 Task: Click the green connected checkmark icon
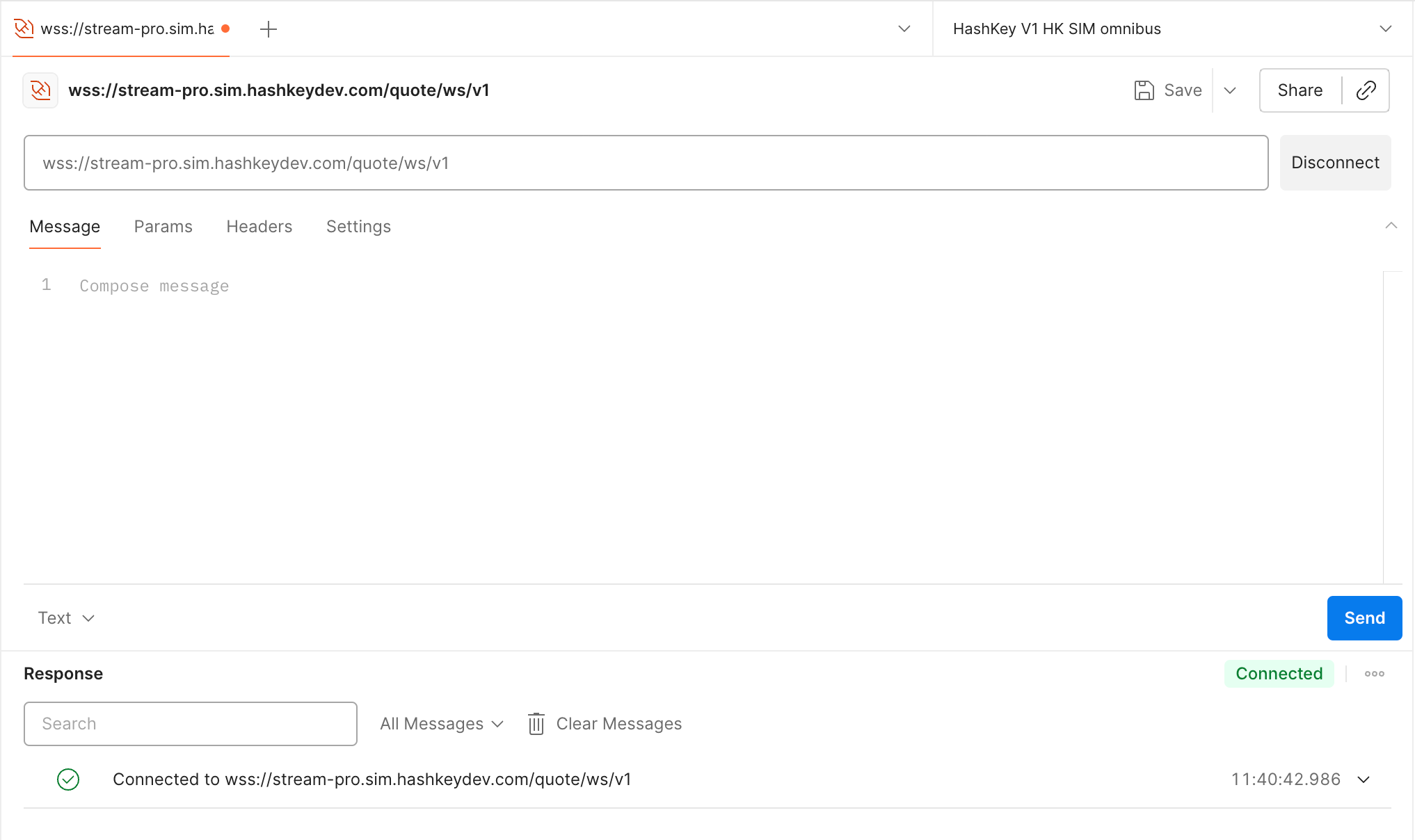point(68,780)
